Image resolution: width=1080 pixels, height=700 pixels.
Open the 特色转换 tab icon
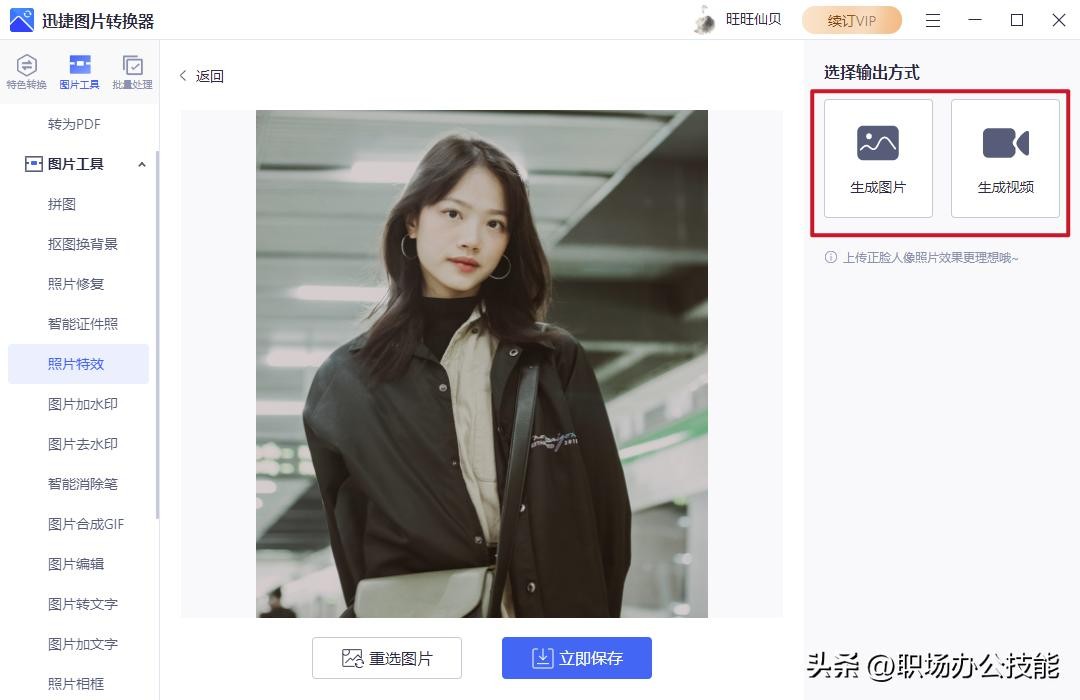[x=26, y=65]
